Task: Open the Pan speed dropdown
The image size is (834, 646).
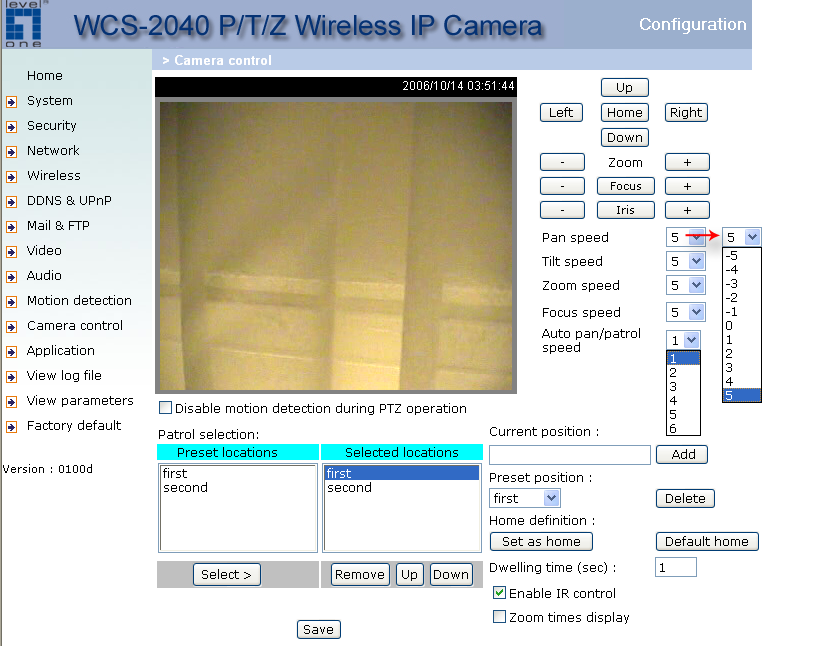Action: (686, 237)
